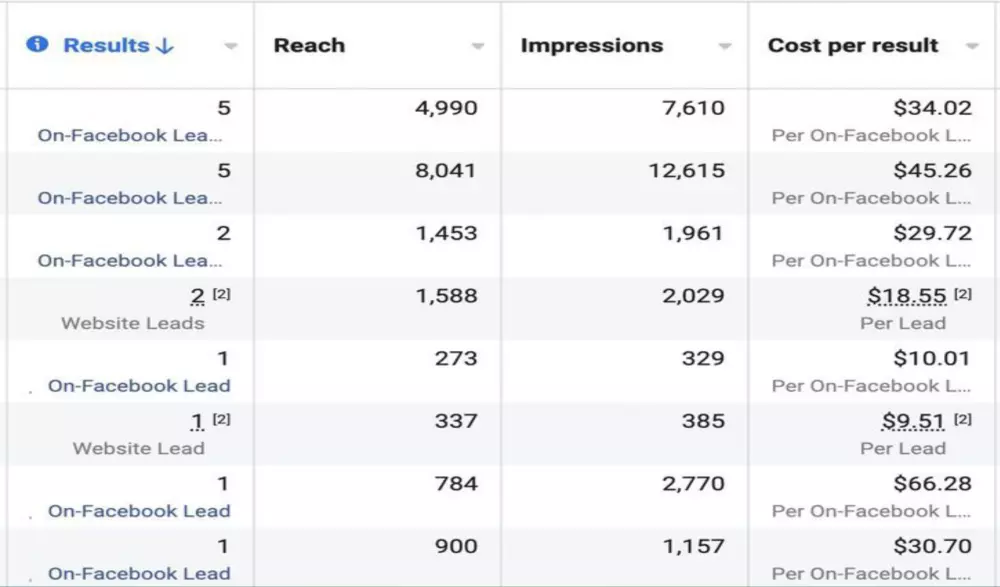This screenshot has width=1000, height=587.
Task: Select the 12,615 impressions cell
Action: [686, 171]
